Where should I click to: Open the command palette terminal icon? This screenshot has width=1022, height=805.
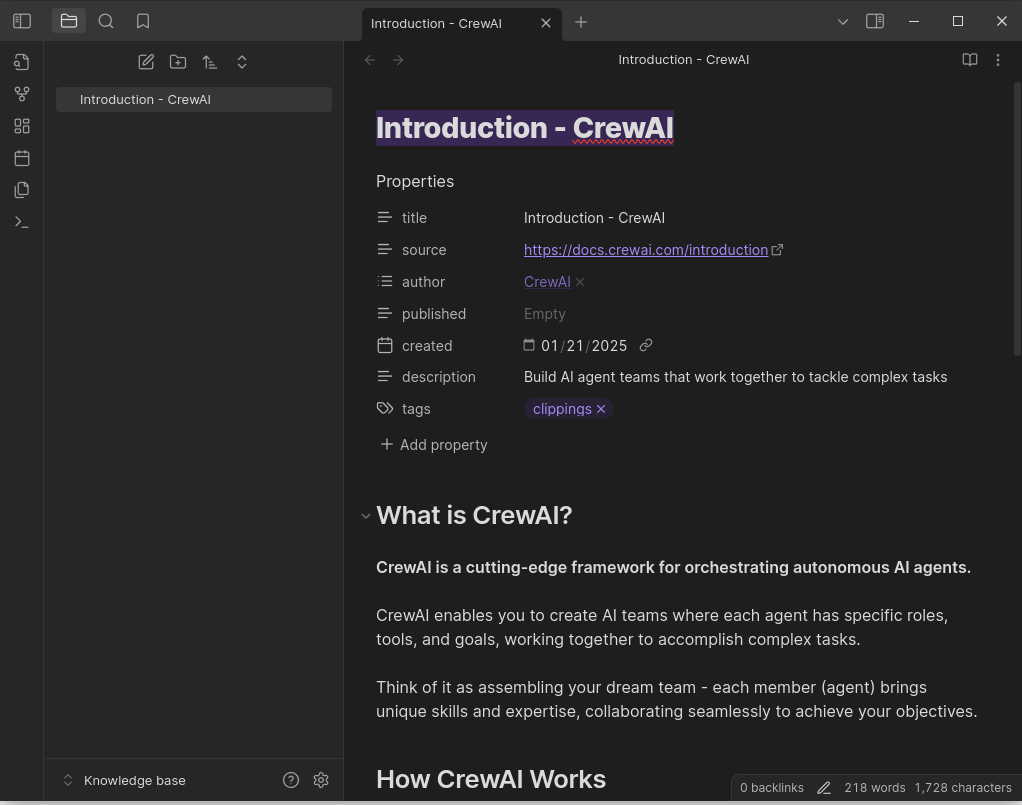22,222
